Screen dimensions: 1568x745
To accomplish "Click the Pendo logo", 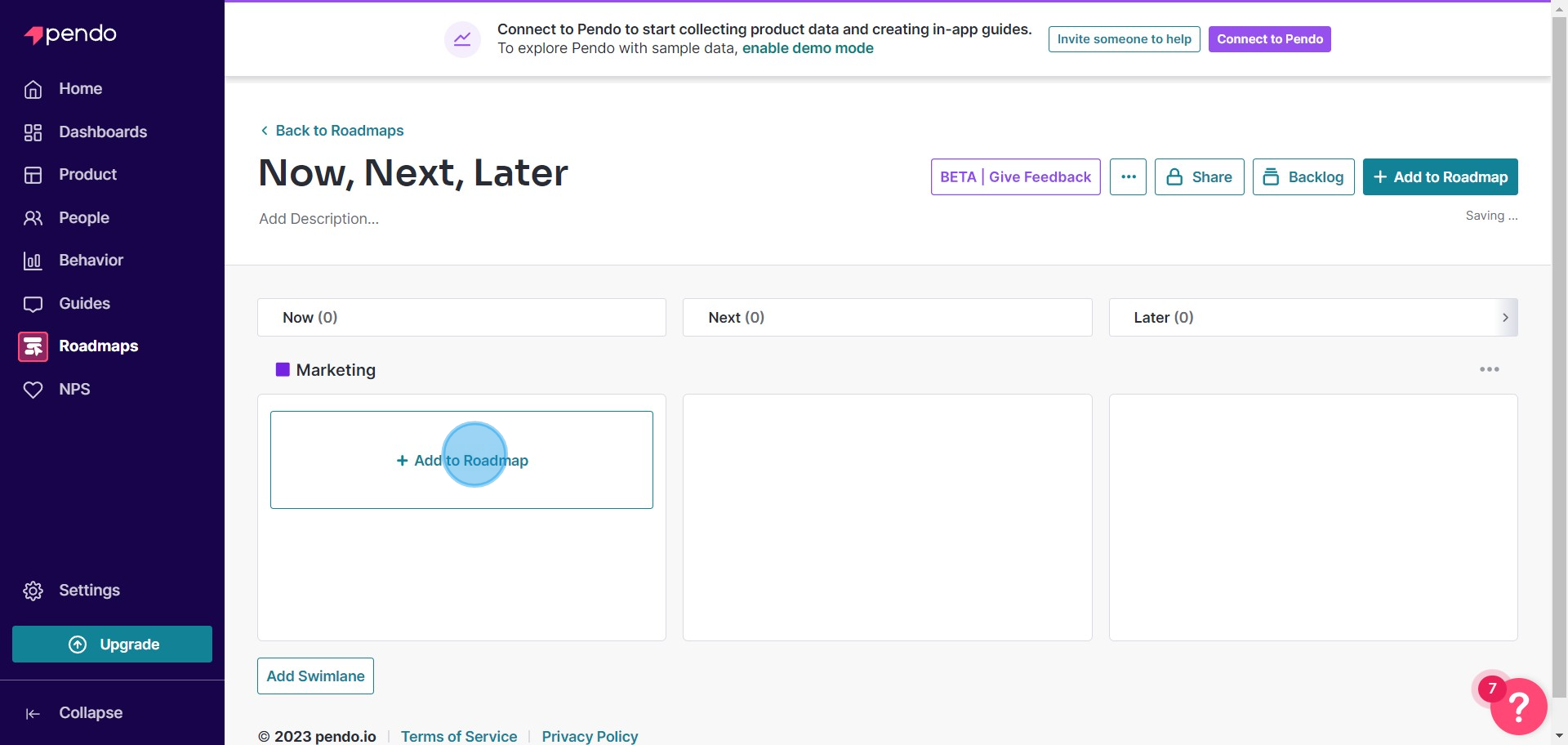I will (x=70, y=34).
